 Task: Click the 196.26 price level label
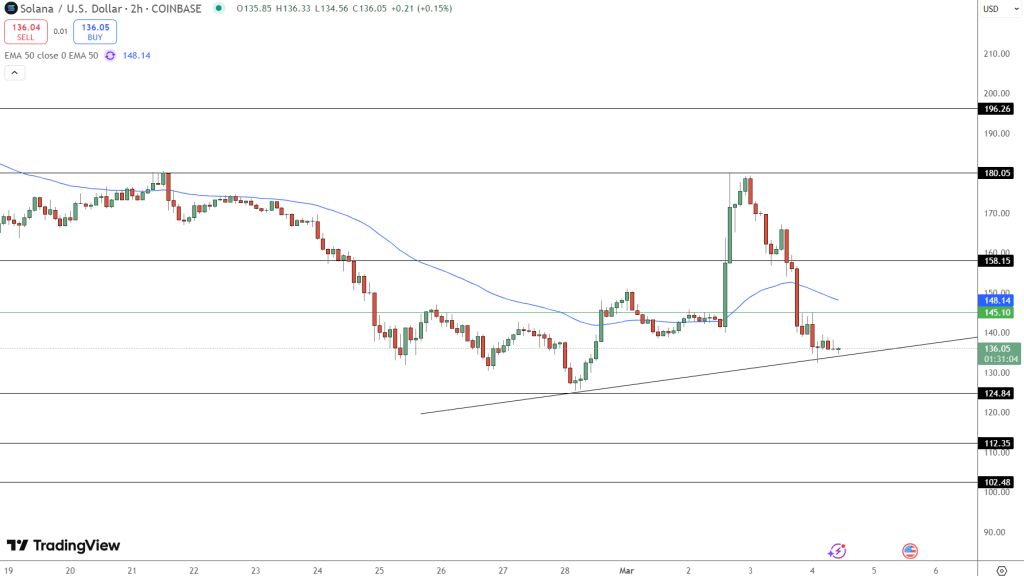[x=997, y=109]
